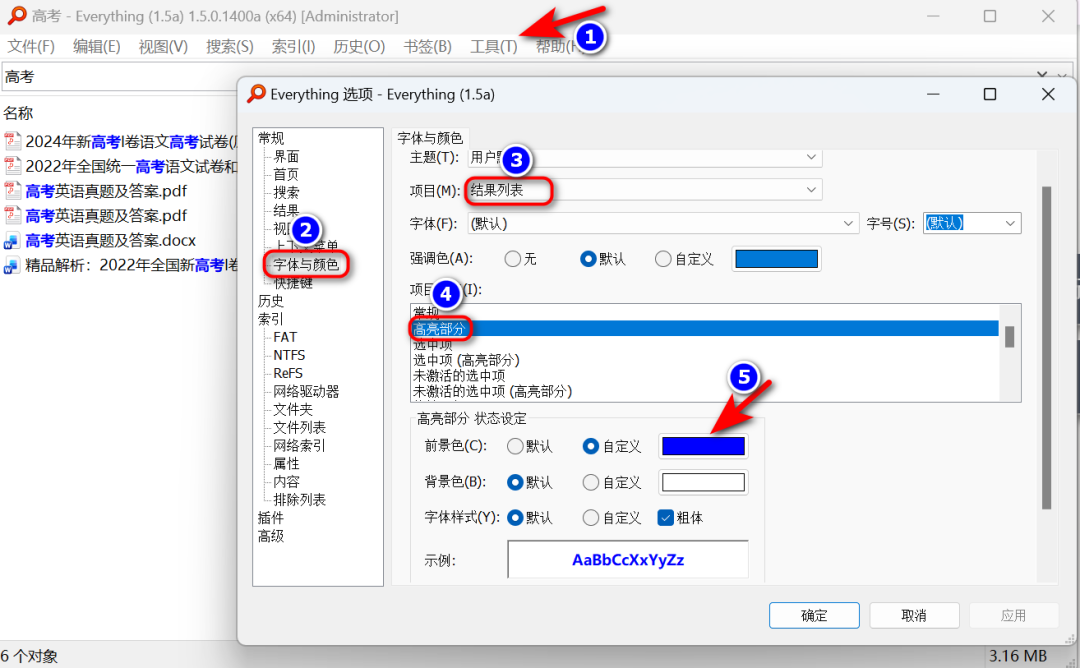
Task: Select 网络驱动器 in the options tree
Action: [x=306, y=391]
